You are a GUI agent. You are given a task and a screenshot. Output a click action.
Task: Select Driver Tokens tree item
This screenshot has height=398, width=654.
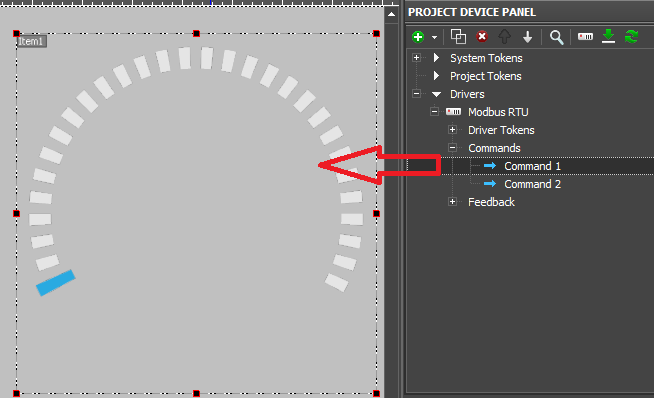(501, 130)
